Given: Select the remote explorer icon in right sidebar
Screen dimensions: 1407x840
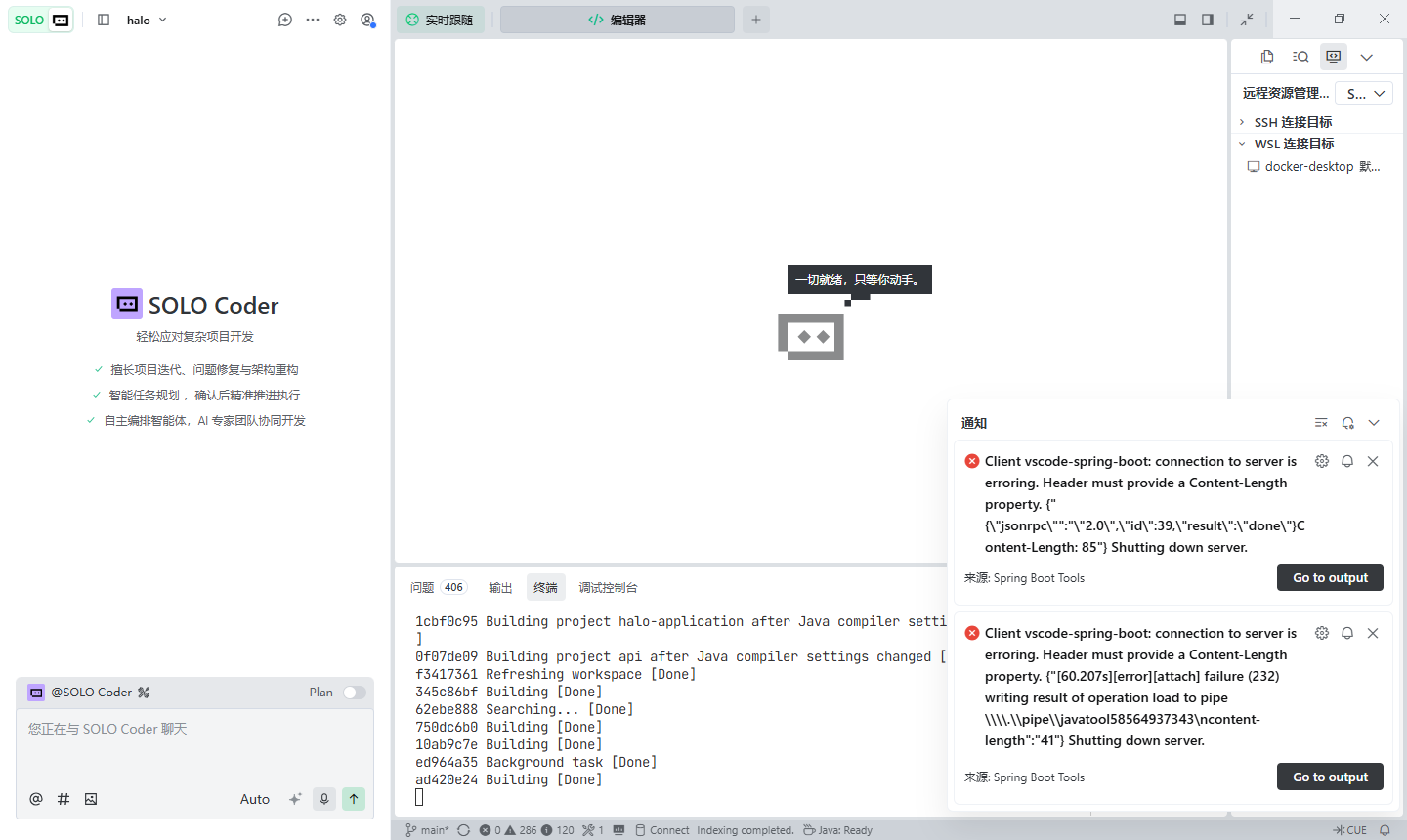Looking at the screenshot, I should (x=1334, y=57).
